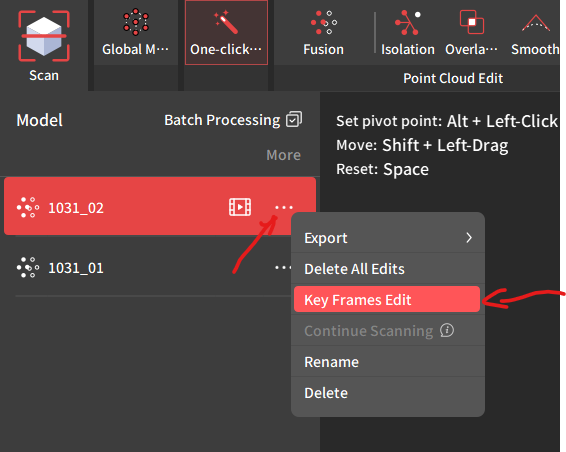Expand the Export submenu arrow

coord(469,238)
